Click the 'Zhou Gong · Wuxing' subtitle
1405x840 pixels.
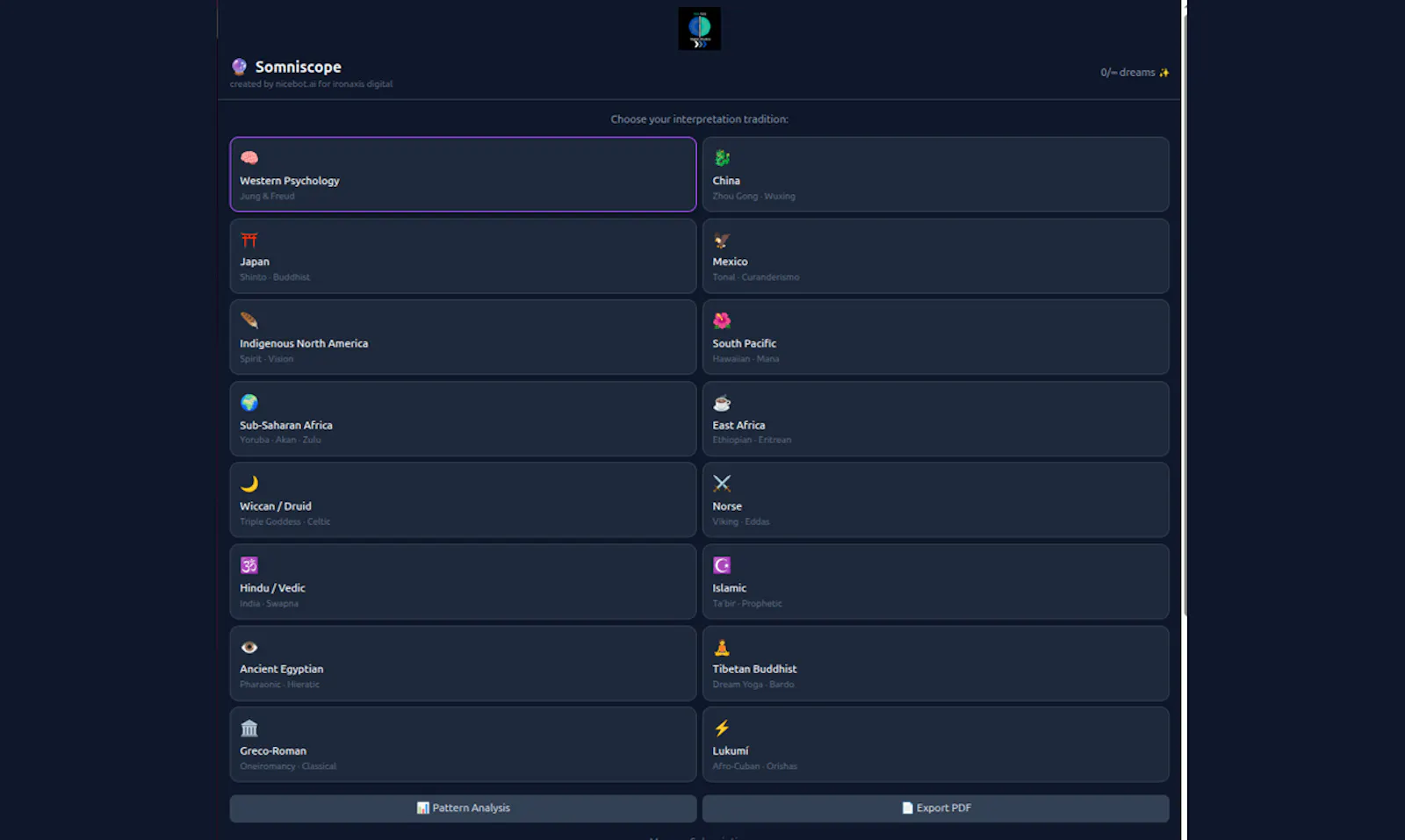click(x=754, y=197)
